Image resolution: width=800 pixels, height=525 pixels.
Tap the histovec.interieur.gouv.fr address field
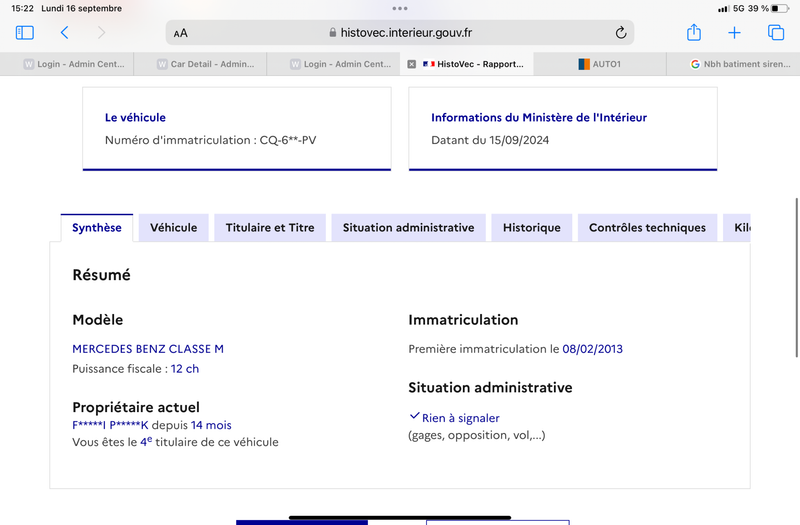click(x=400, y=33)
